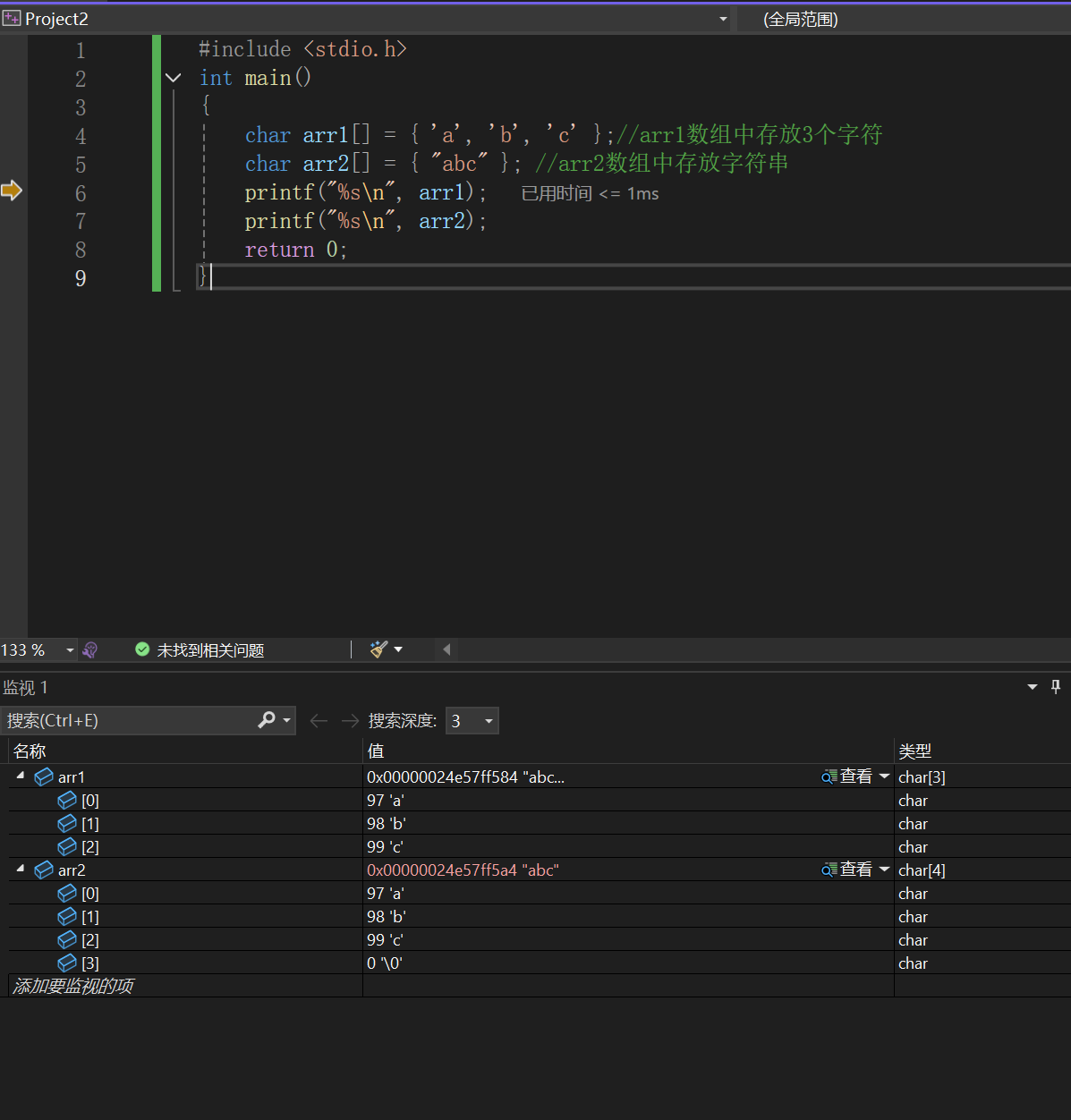The width and height of the screenshot is (1071, 1120).
Task: Click the cube icon of arr2 [0]
Action: tap(67, 894)
